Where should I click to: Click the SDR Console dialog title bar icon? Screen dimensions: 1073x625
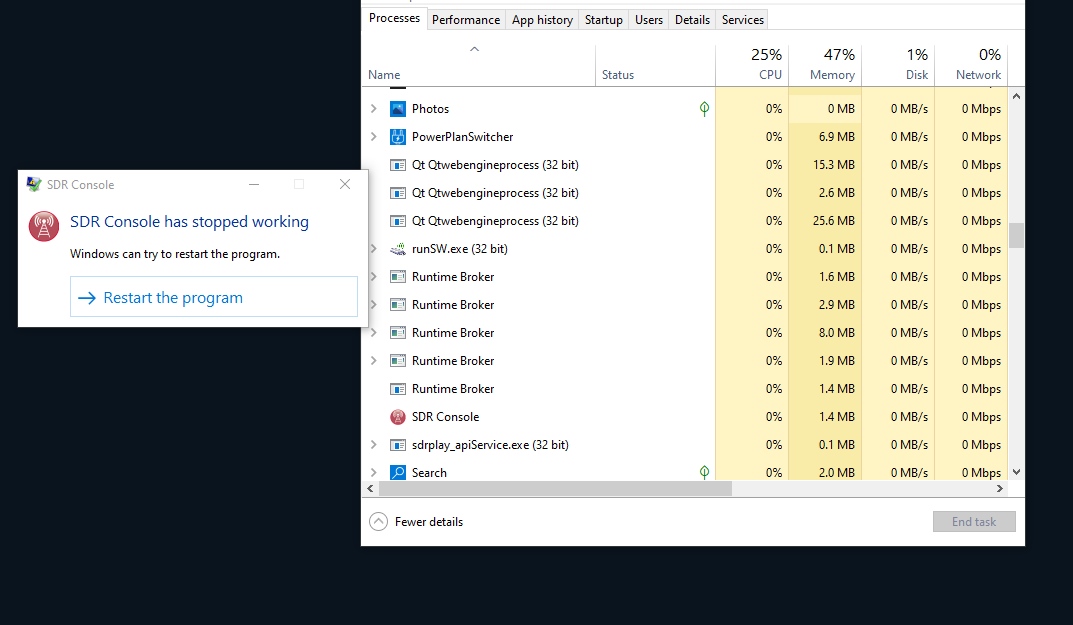[x=34, y=184]
